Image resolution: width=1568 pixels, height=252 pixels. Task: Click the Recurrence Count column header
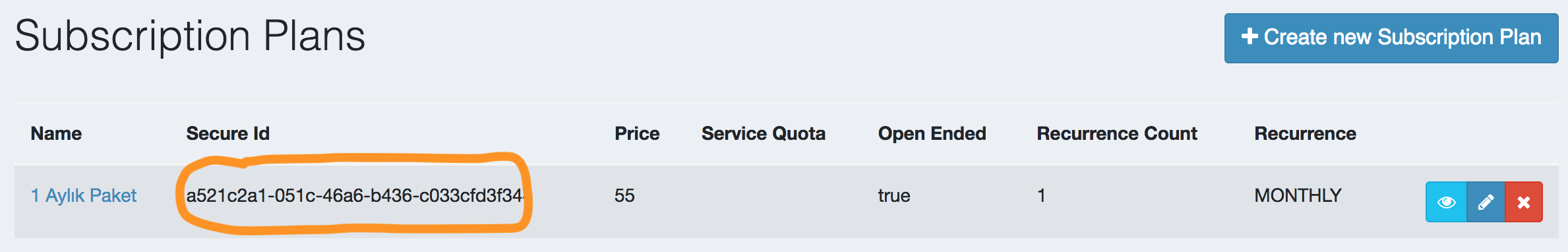tap(1117, 133)
